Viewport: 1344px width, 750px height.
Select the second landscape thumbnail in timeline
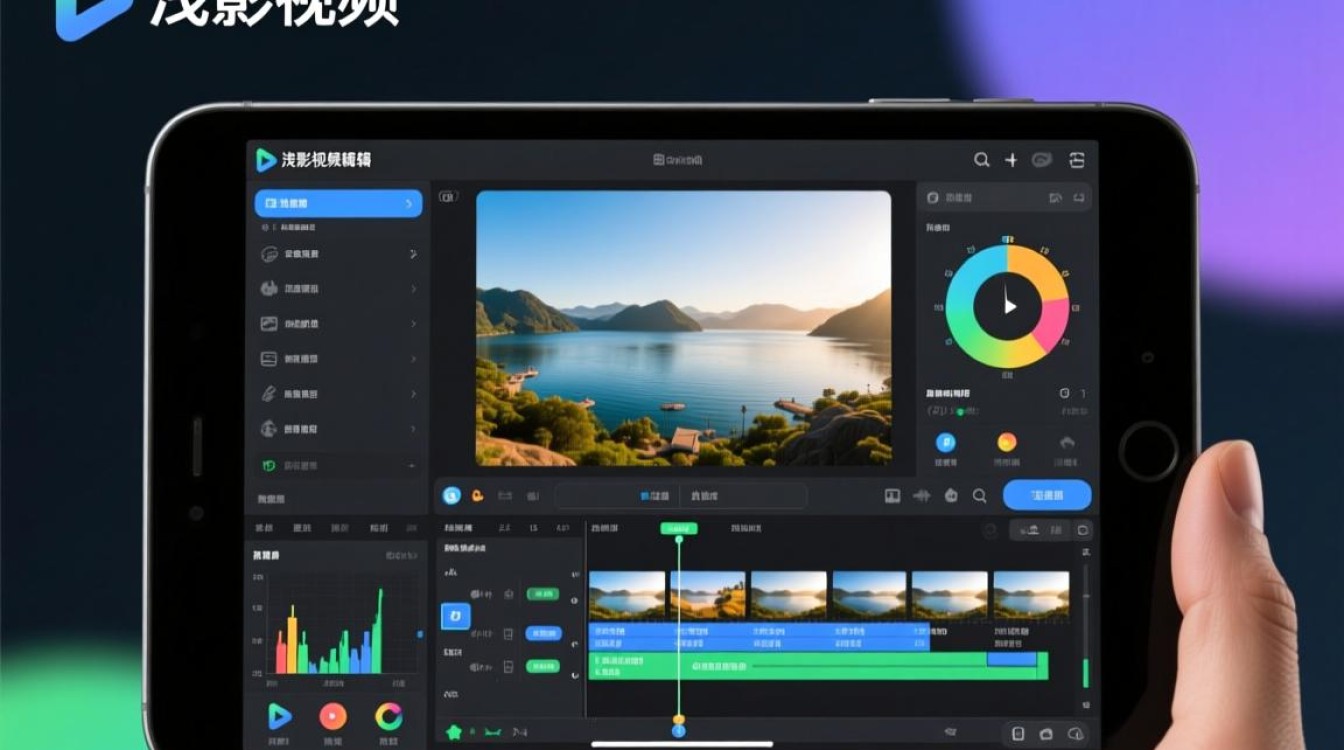(708, 595)
